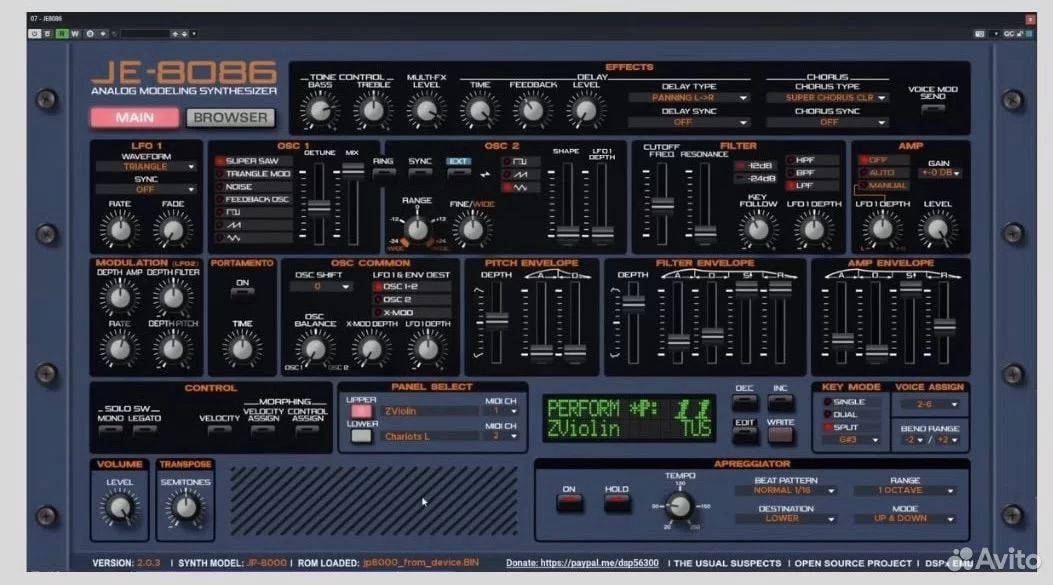Toggle the Arpeggiator ON button
Image resolution: width=1053 pixels, height=585 pixels.
(x=569, y=503)
